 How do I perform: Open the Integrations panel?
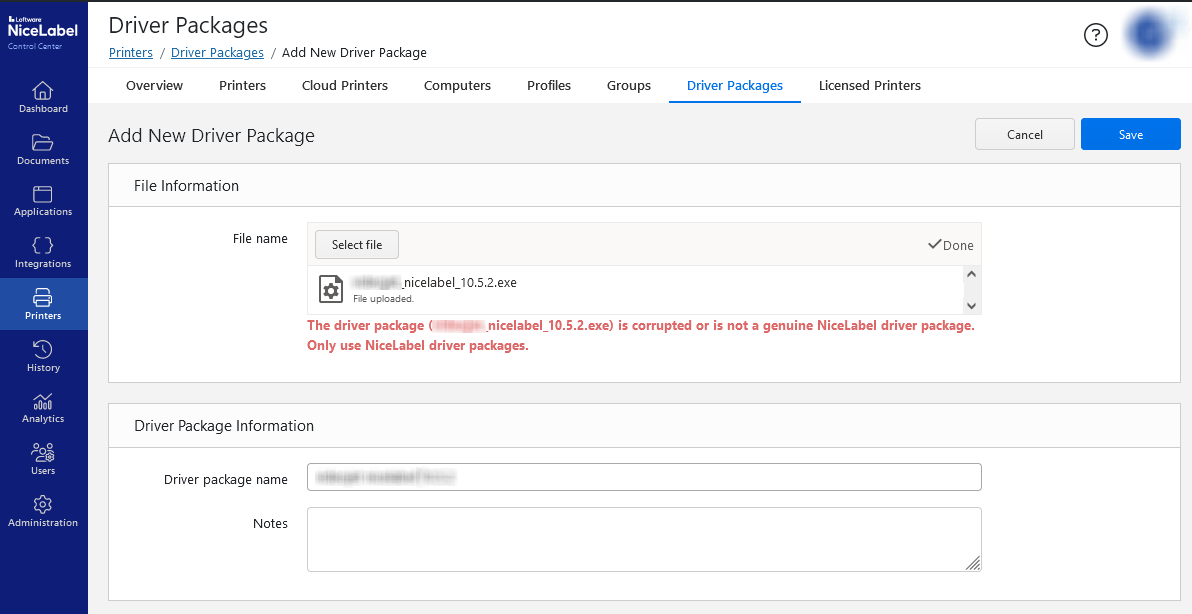pyautogui.click(x=43, y=251)
